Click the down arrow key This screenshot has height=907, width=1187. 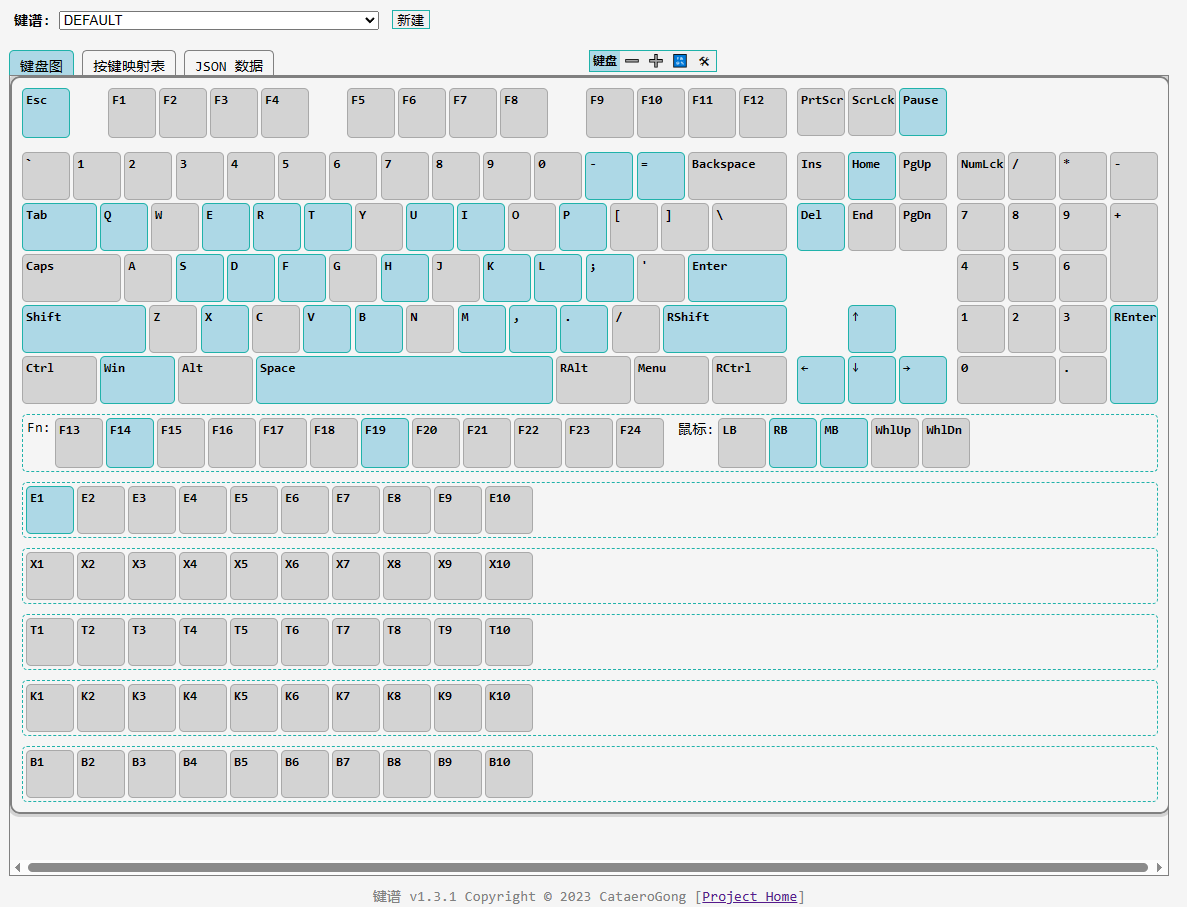tap(871, 380)
